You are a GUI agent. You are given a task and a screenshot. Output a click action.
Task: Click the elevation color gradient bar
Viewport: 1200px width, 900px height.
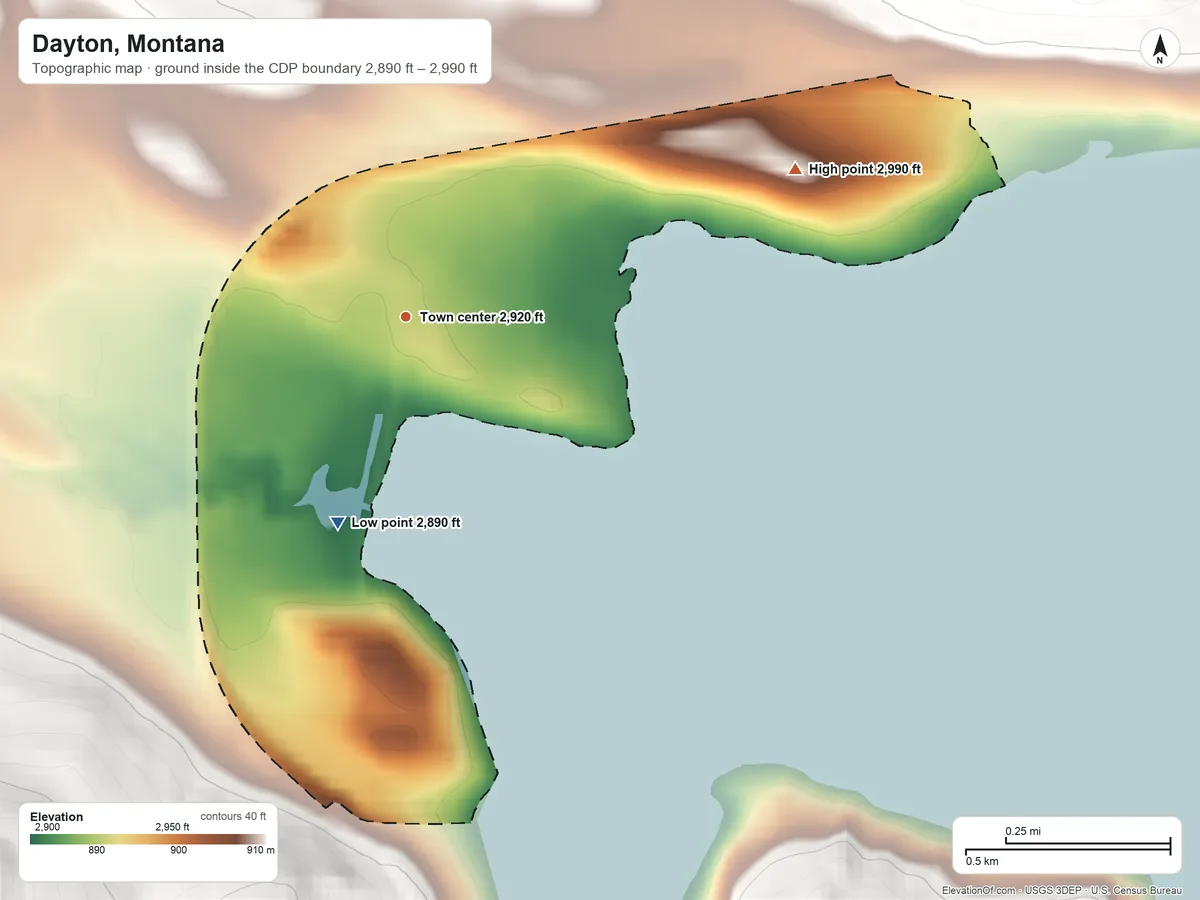point(148,838)
